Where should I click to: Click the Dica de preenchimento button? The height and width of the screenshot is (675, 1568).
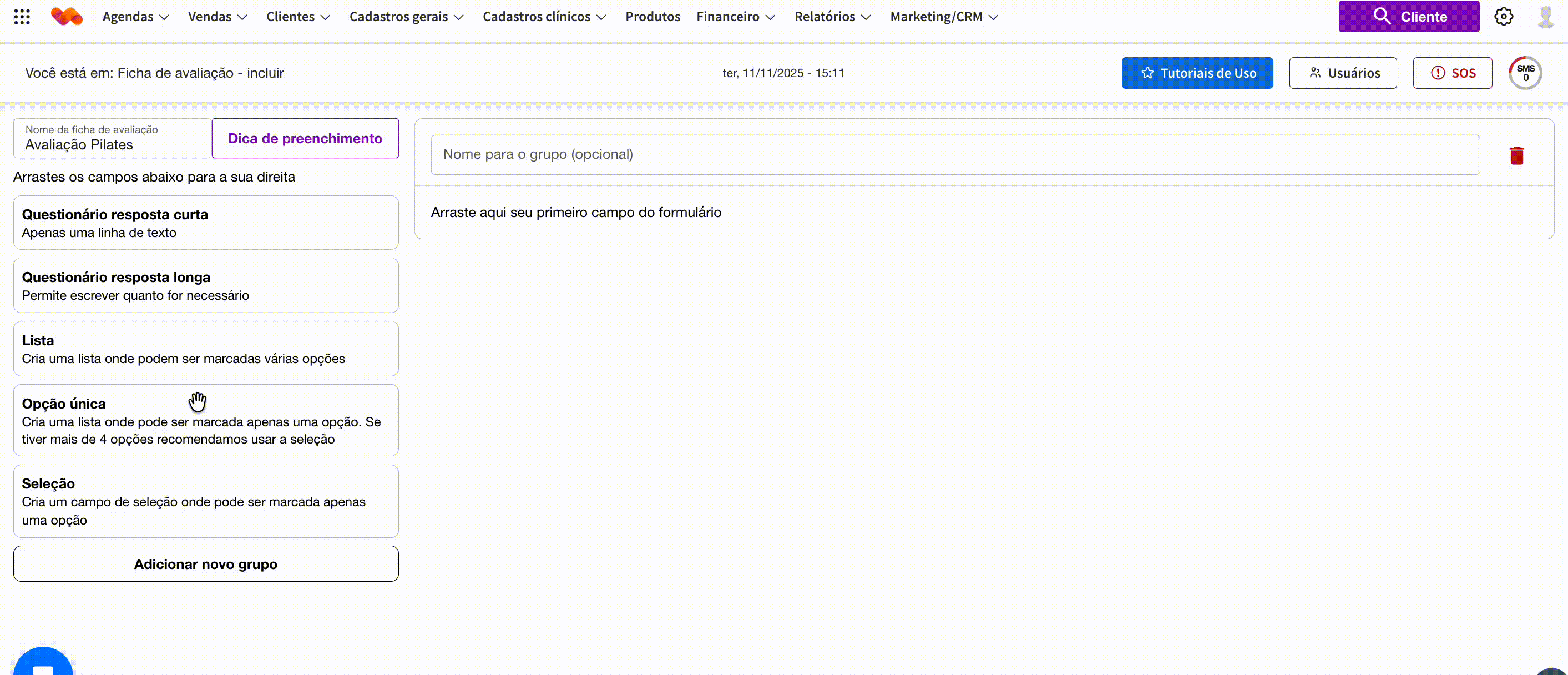pyautogui.click(x=305, y=138)
